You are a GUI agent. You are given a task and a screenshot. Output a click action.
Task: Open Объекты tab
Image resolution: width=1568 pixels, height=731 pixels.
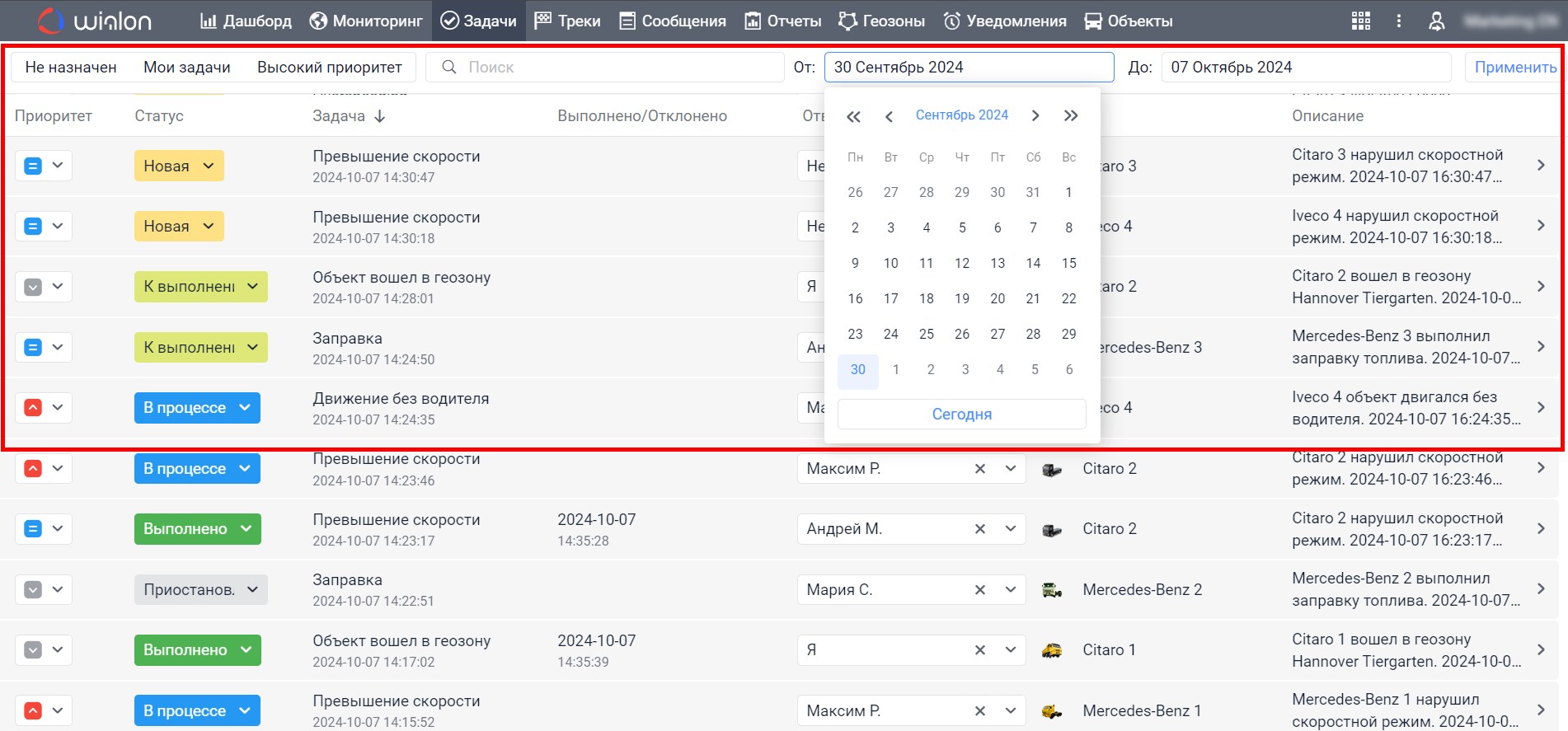(x=1129, y=21)
